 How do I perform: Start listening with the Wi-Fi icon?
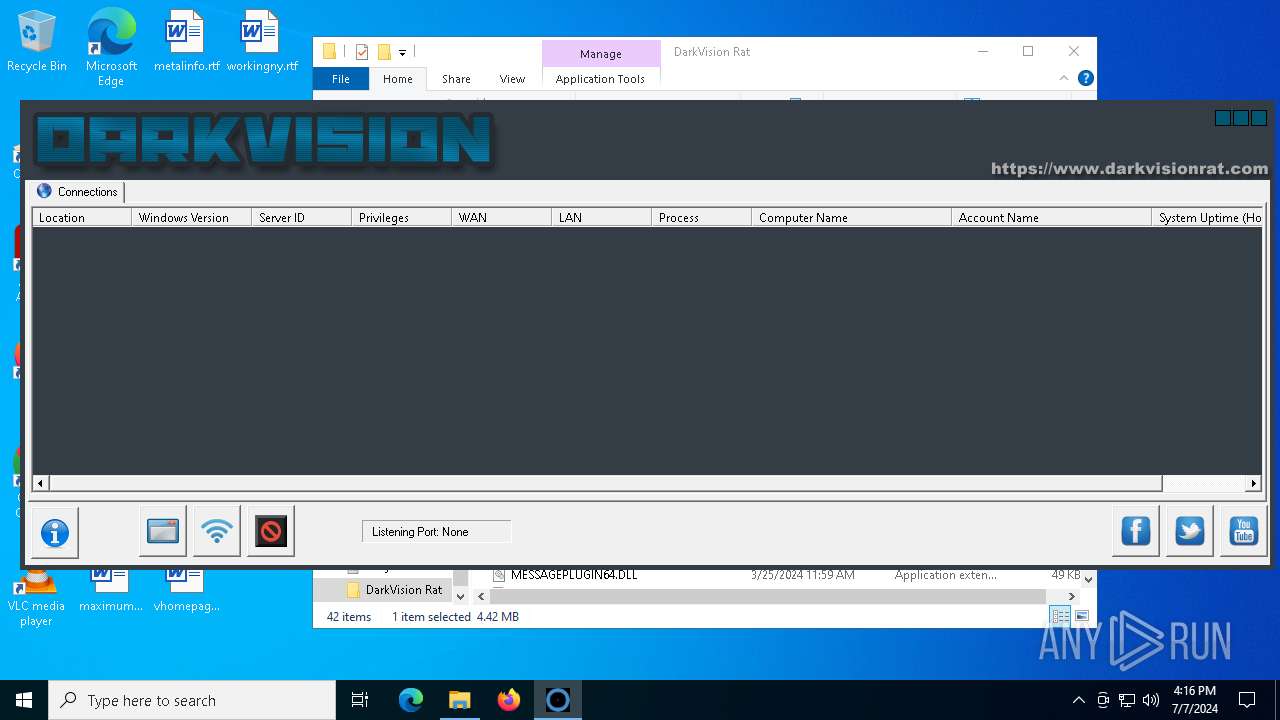(x=216, y=531)
